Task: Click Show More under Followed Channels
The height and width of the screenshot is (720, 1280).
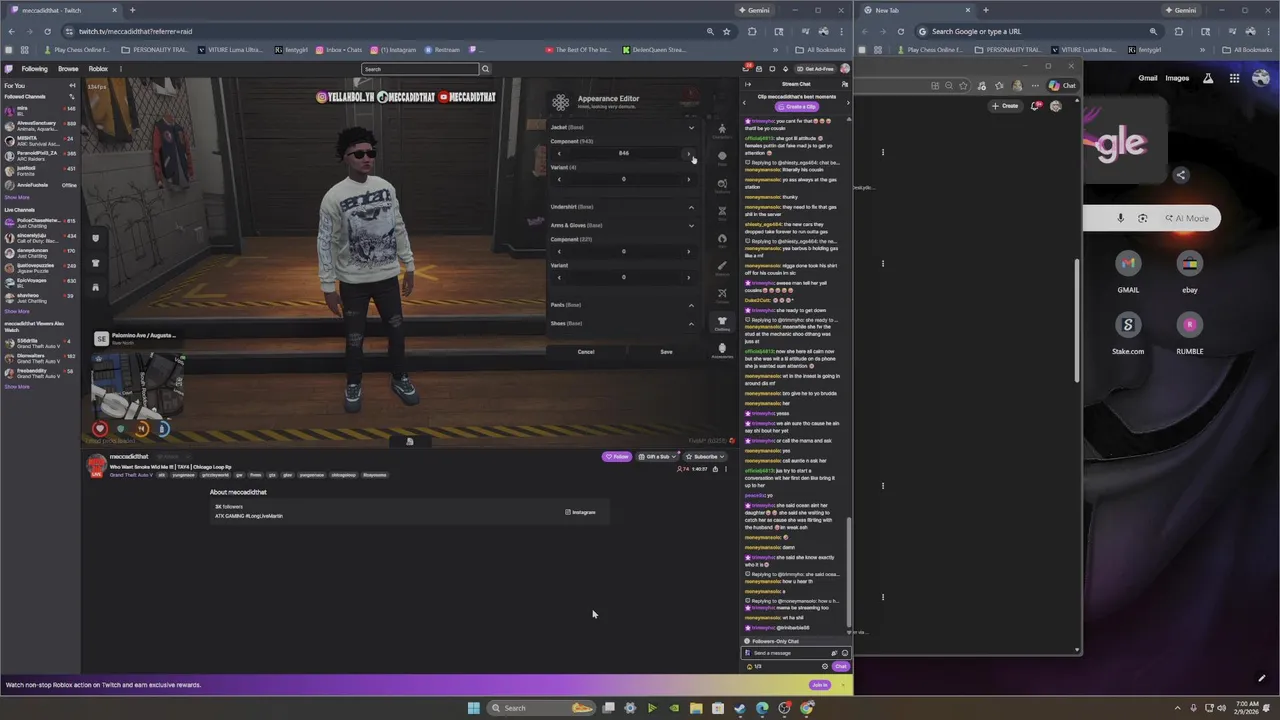Action: (x=17, y=197)
